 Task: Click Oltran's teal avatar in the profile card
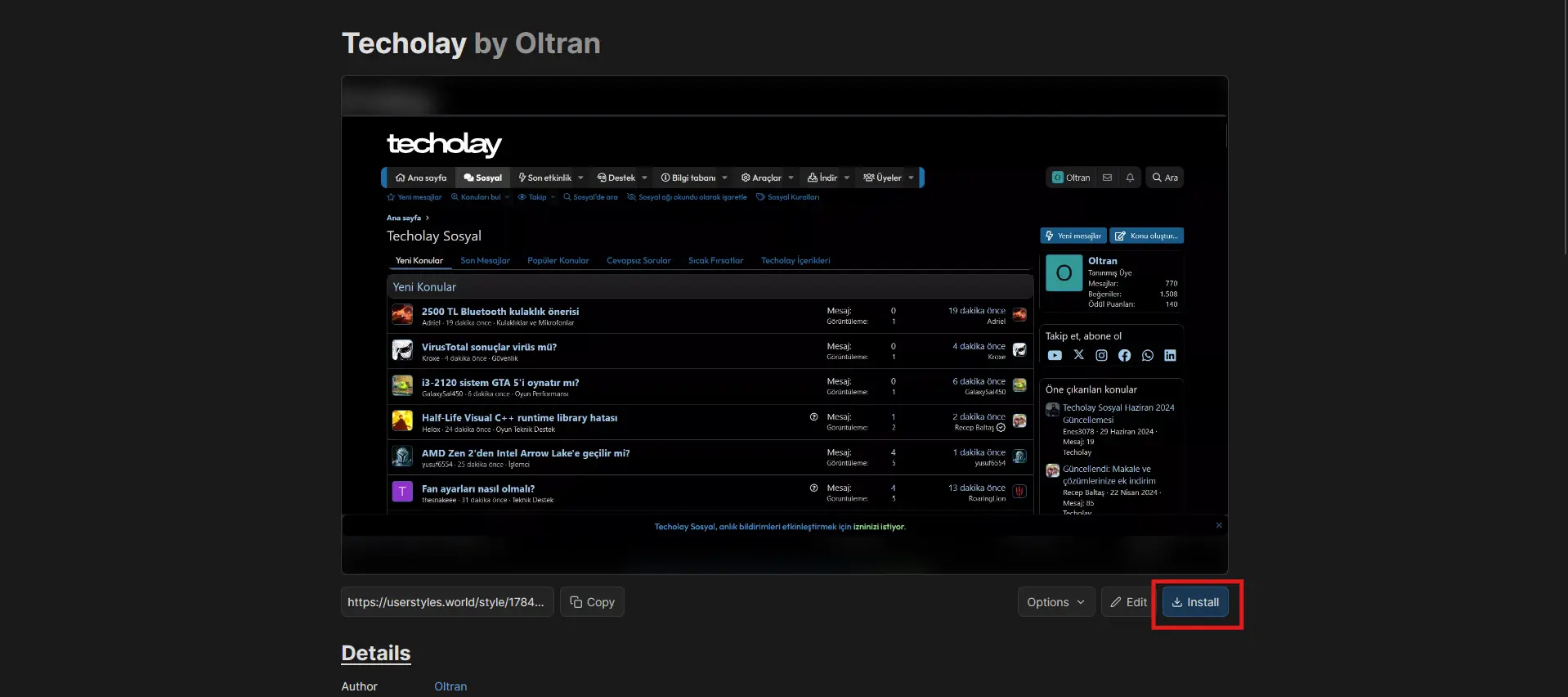point(1064,273)
